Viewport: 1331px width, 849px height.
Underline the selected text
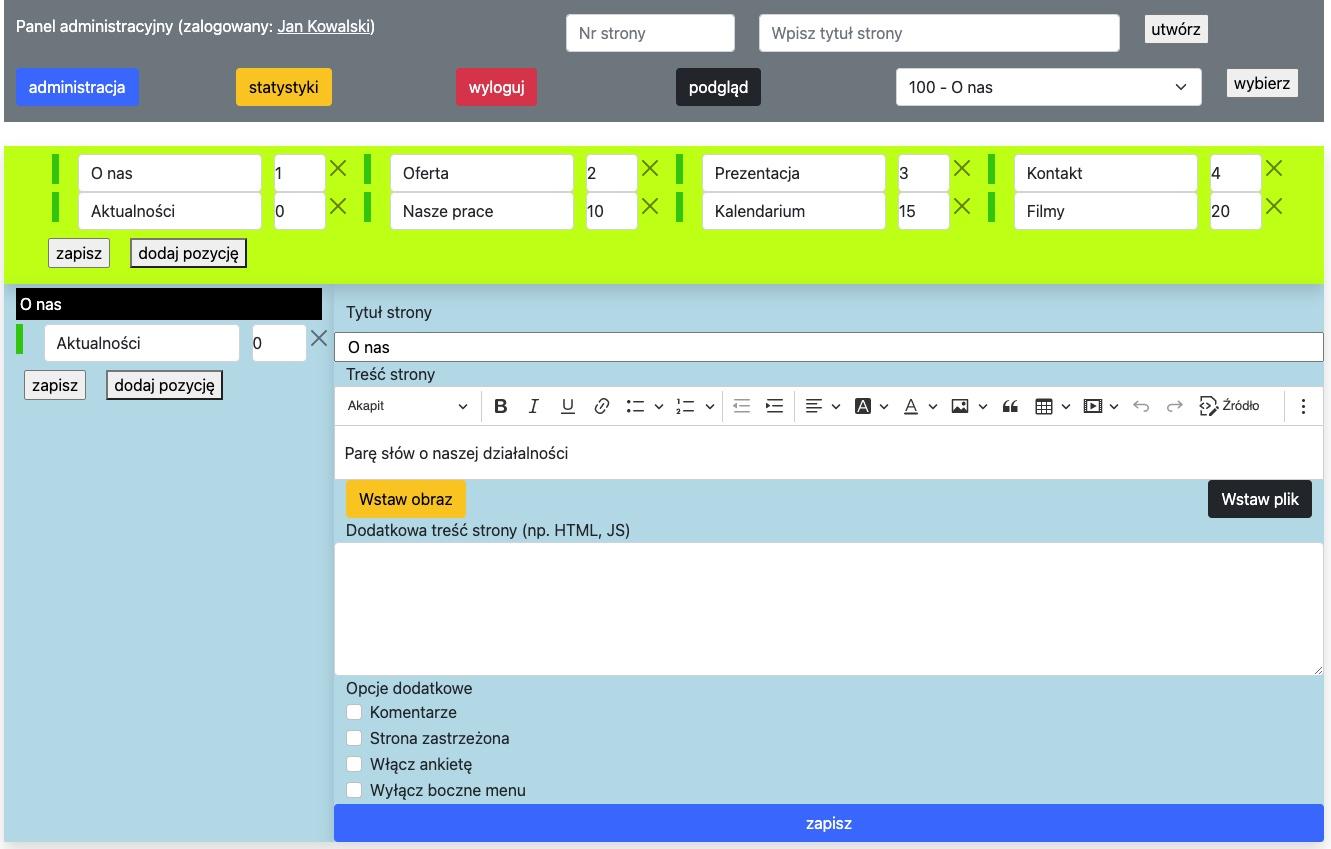568,406
